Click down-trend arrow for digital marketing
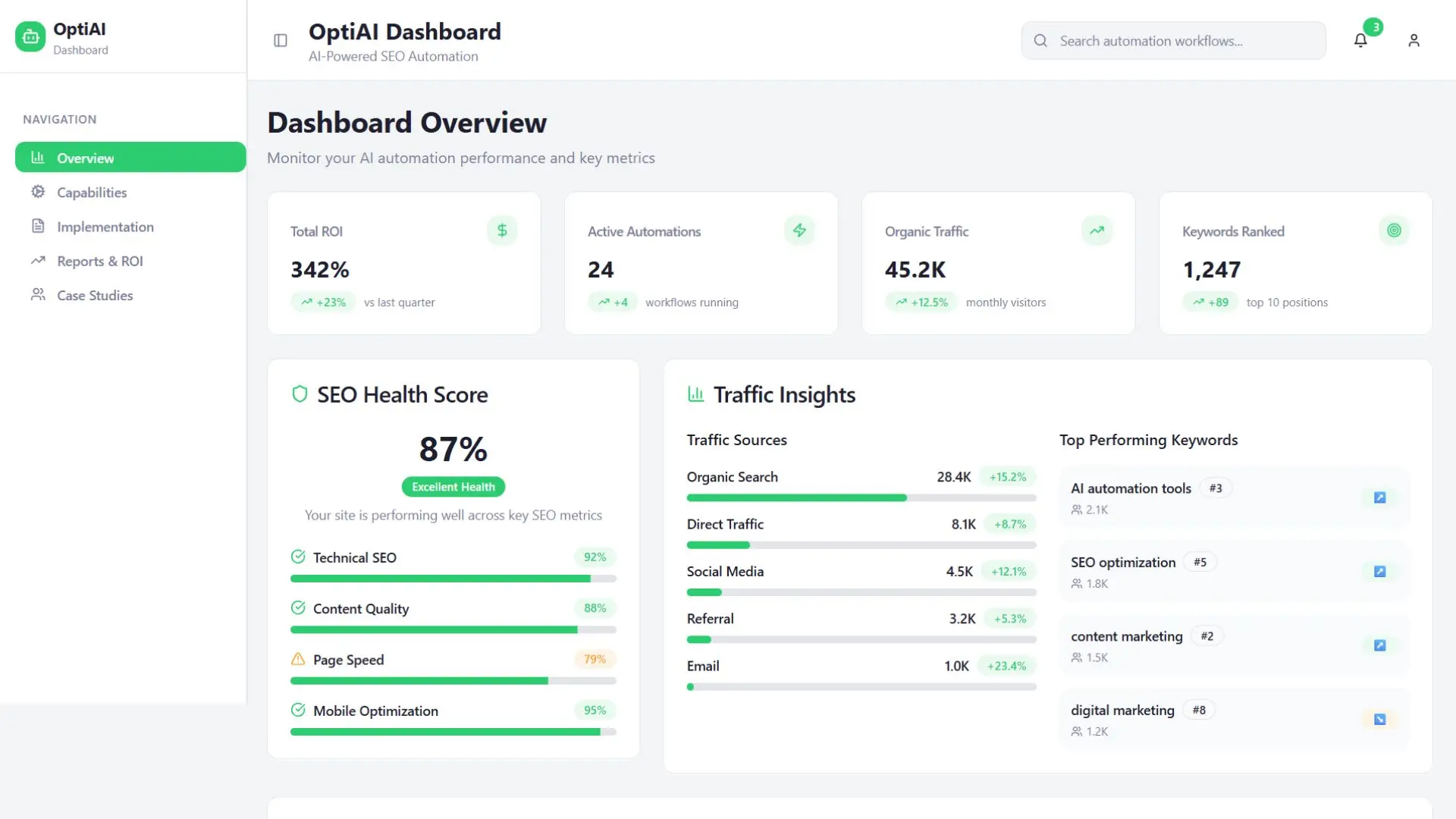 [x=1379, y=720]
